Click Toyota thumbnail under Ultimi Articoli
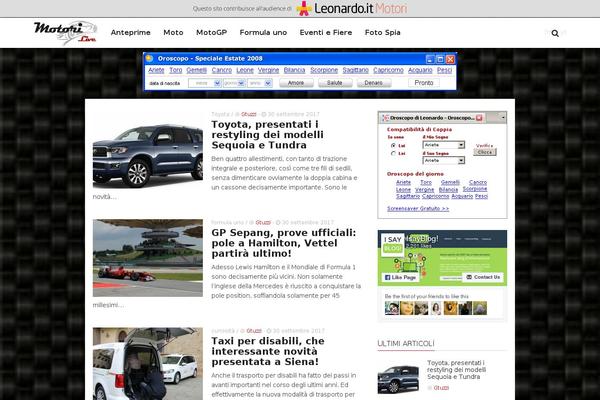Image resolution: width=600 pixels, height=400 pixels. [x=398, y=379]
